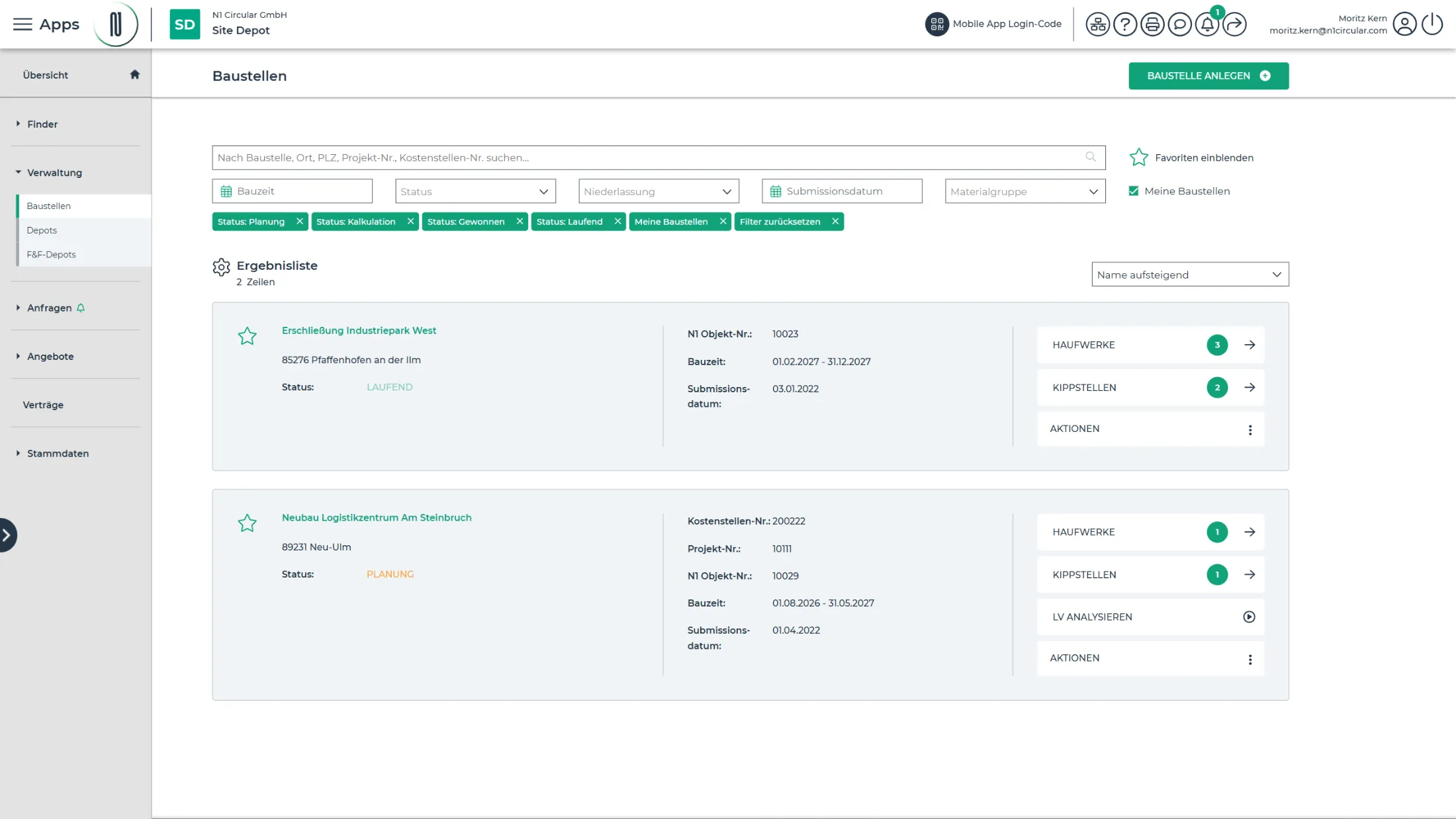Expand the Stammdaten sidebar section
Image resolution: width=1456 pixels, height=819 pixels.
pos(58,453)
